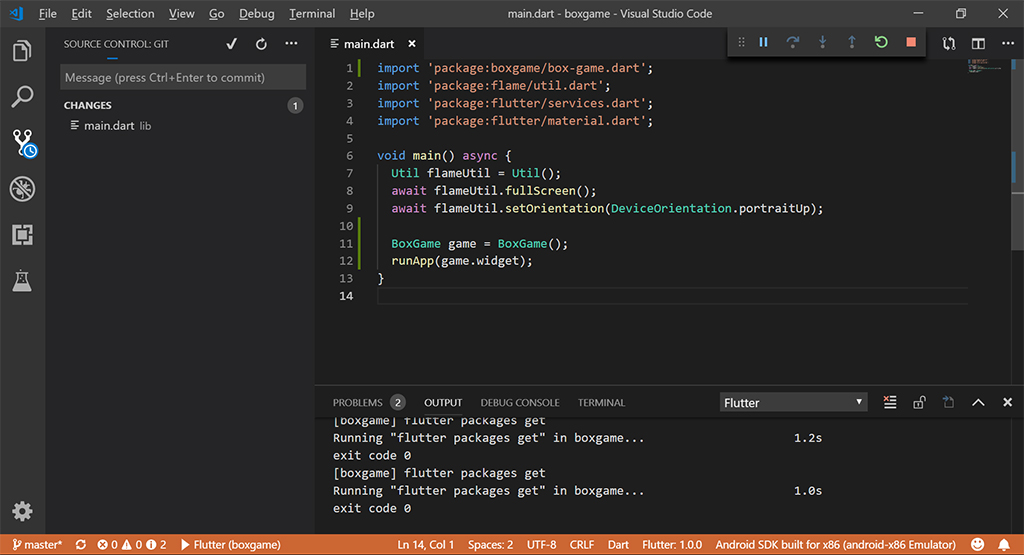Refresh the source control changes list
This screenshot has height=555, width=1024.
(261, 44)
